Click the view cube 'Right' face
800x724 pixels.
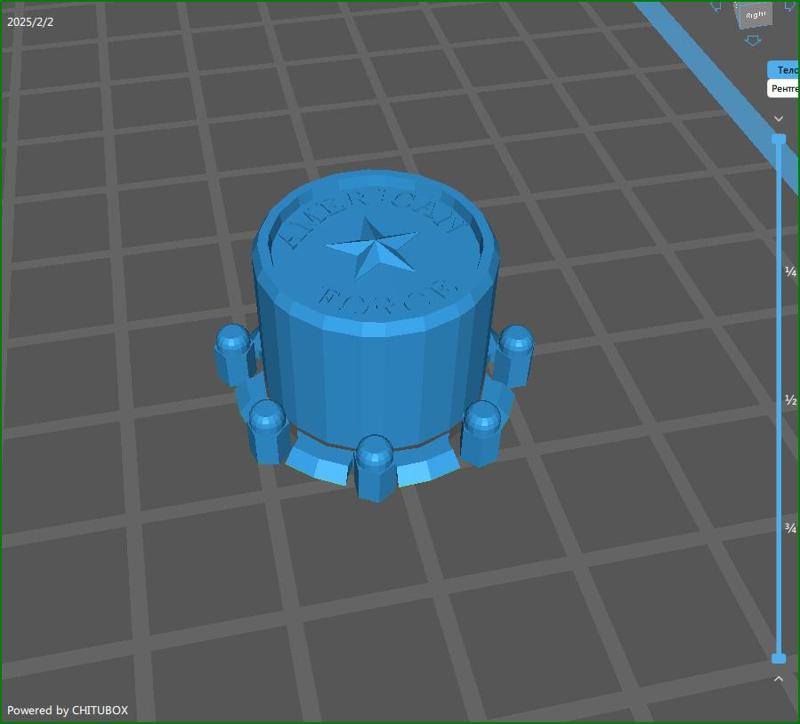[755, 16]
